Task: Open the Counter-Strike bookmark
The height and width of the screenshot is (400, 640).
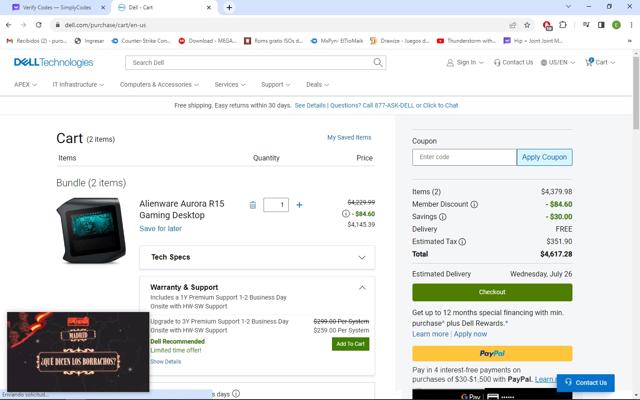Action: click(x=141, y=41)
